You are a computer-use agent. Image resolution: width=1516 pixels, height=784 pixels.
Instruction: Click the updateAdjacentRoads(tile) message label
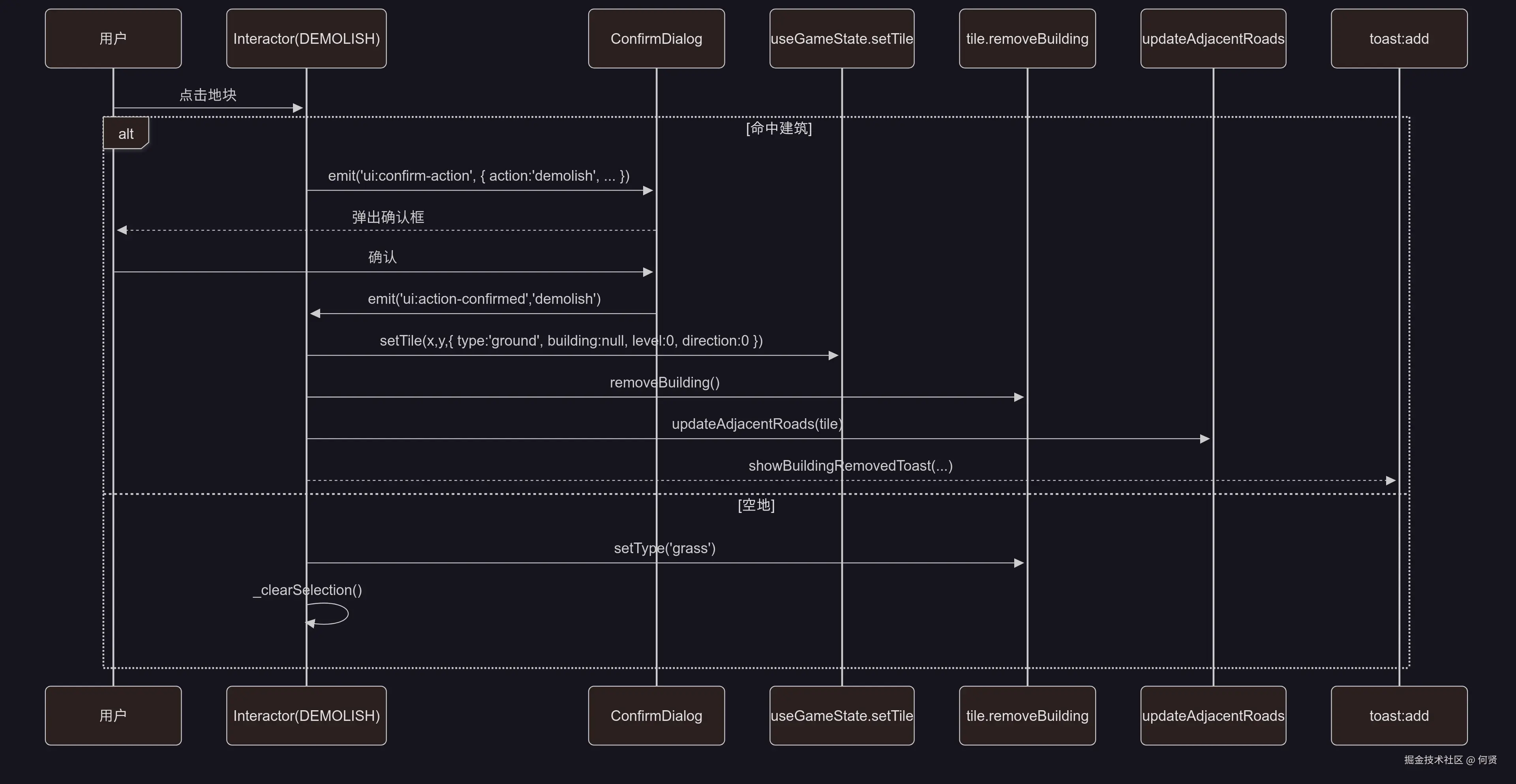click(757, 423)
